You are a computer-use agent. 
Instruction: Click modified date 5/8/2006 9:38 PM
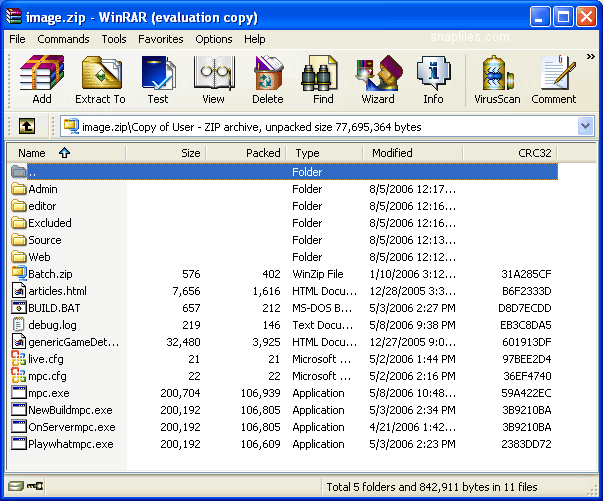click(412, 325)
